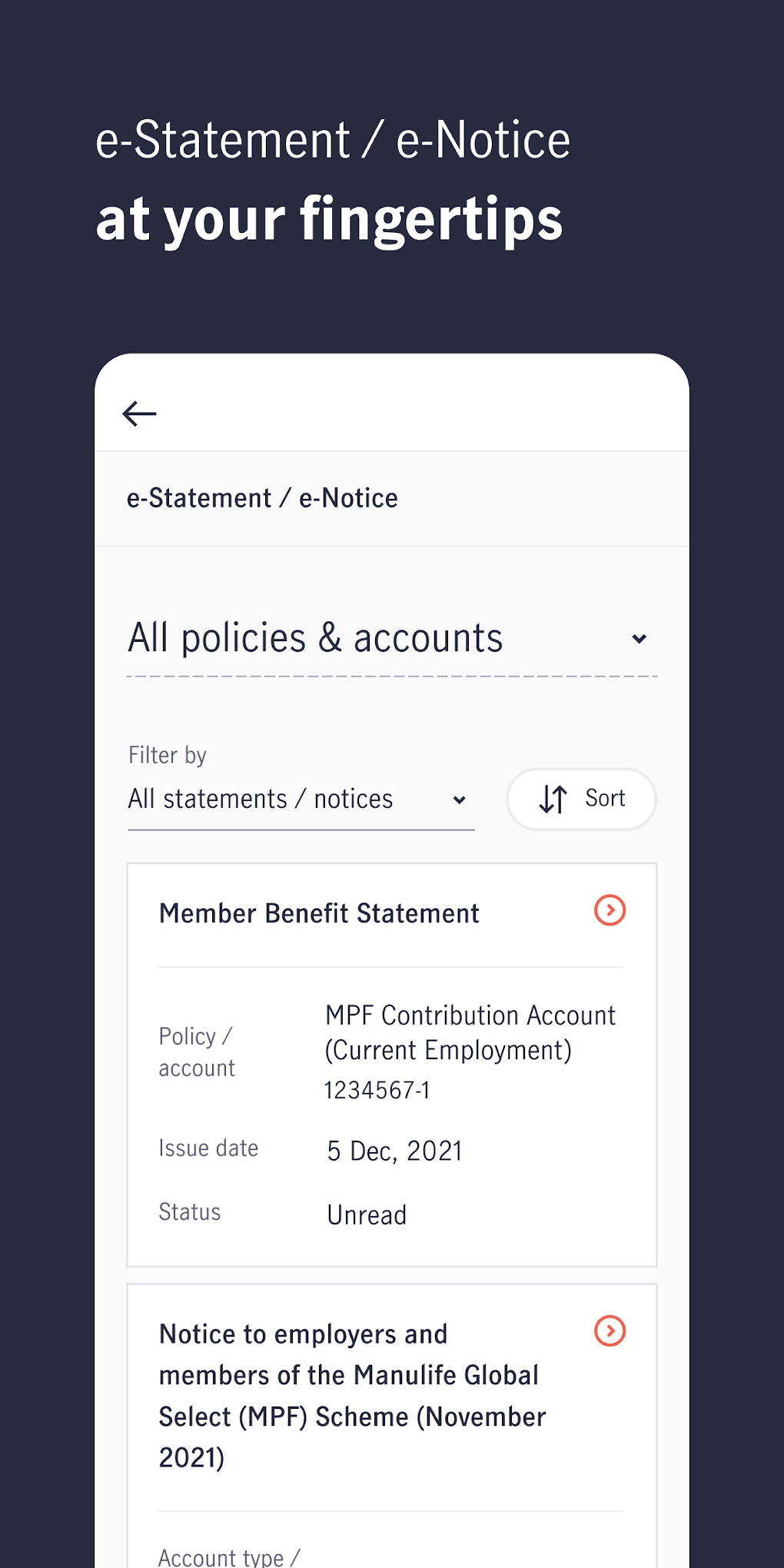The image size is (784, 1568).
Task: Tap the Policy / account label
Action: coord(197,1051)
